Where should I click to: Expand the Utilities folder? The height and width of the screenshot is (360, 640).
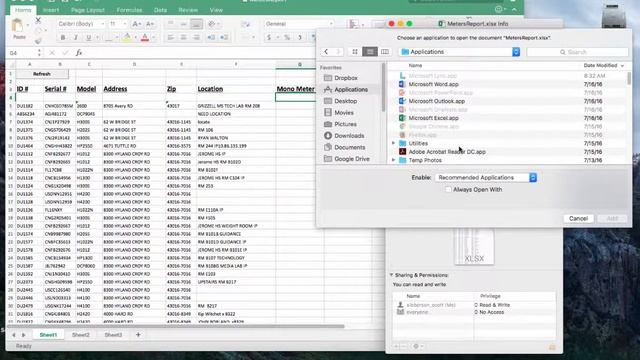(393, 143)
